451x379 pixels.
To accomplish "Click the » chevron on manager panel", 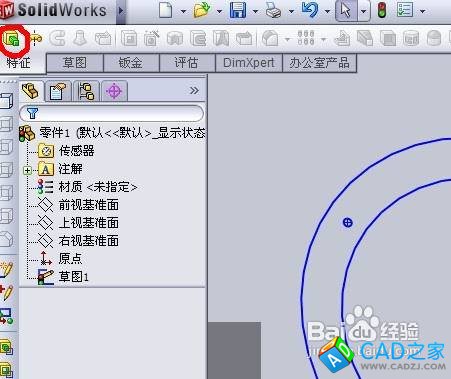I will 194,90.
